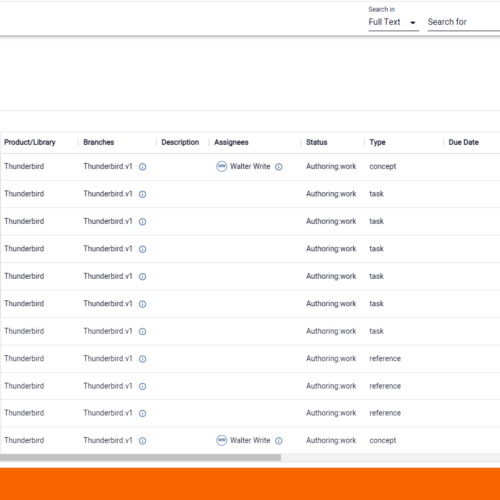Screen dimensions: 500x500
Task: Click info icon next to first Walter Write
Action: pos(279,167)
